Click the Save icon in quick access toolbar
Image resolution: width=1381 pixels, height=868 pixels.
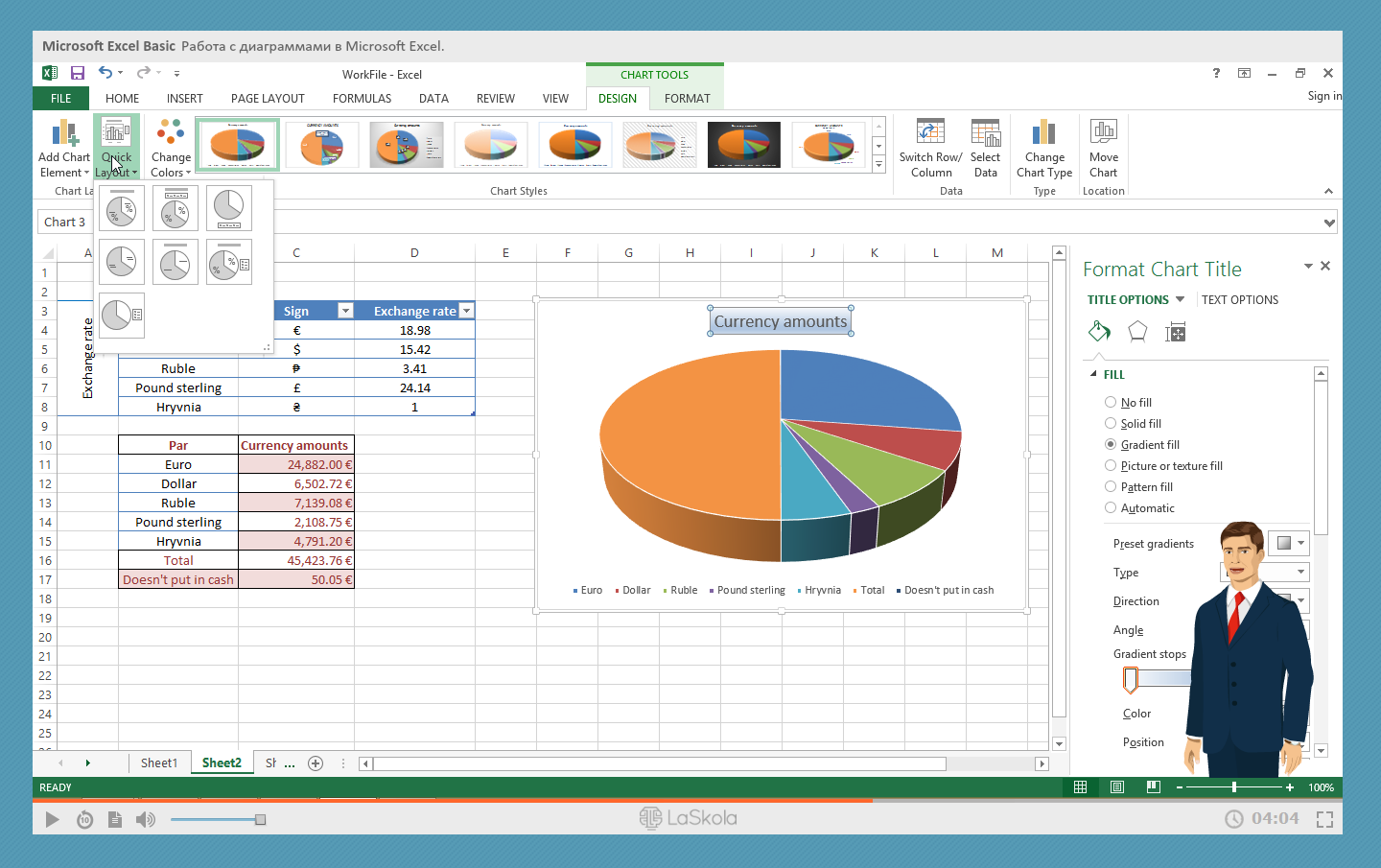(x=78, y=73)
